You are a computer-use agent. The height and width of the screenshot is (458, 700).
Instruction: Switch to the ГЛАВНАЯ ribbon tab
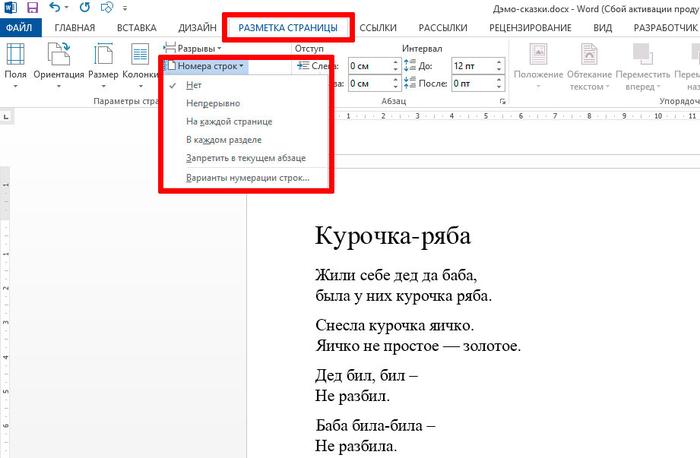pyautogui.click(x=75, y=27)
